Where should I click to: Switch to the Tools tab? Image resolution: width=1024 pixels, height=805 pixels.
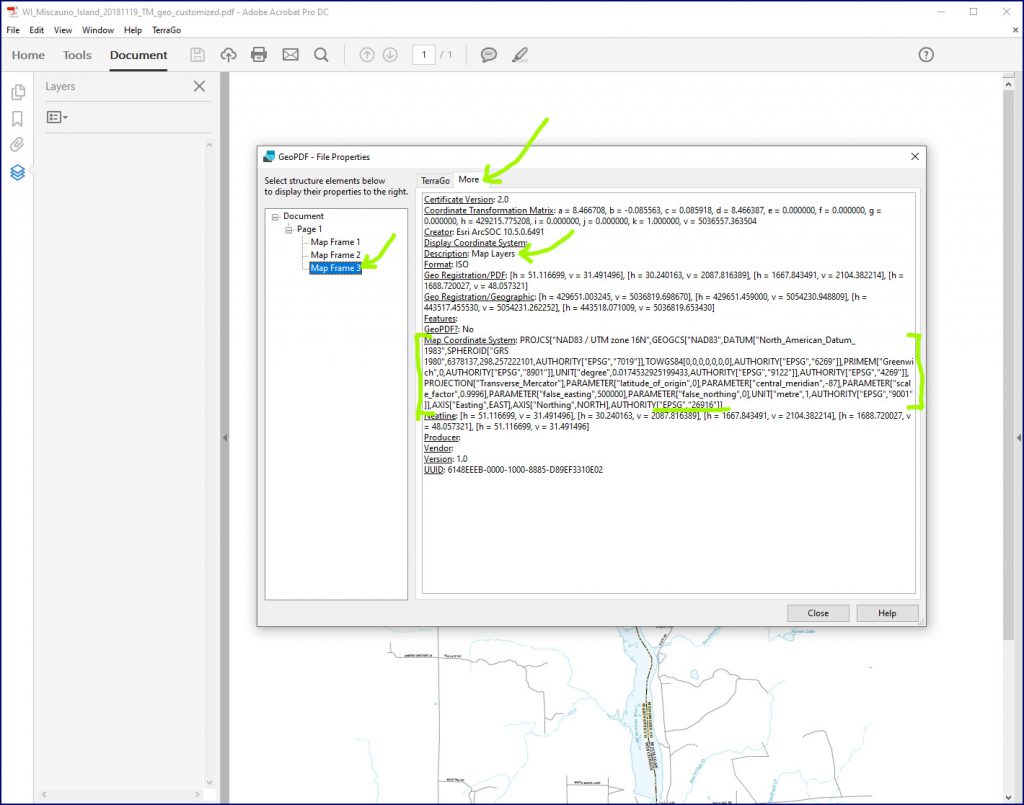click(77, 55)
